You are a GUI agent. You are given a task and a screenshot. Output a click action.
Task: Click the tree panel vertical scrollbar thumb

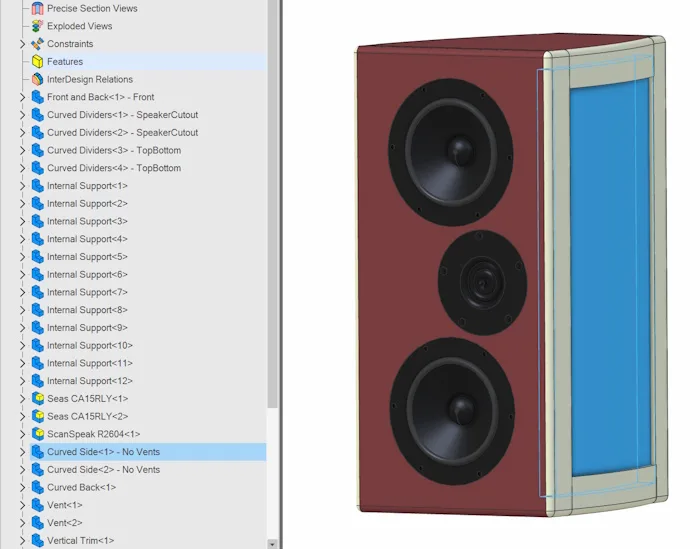[x=272, y=203]
